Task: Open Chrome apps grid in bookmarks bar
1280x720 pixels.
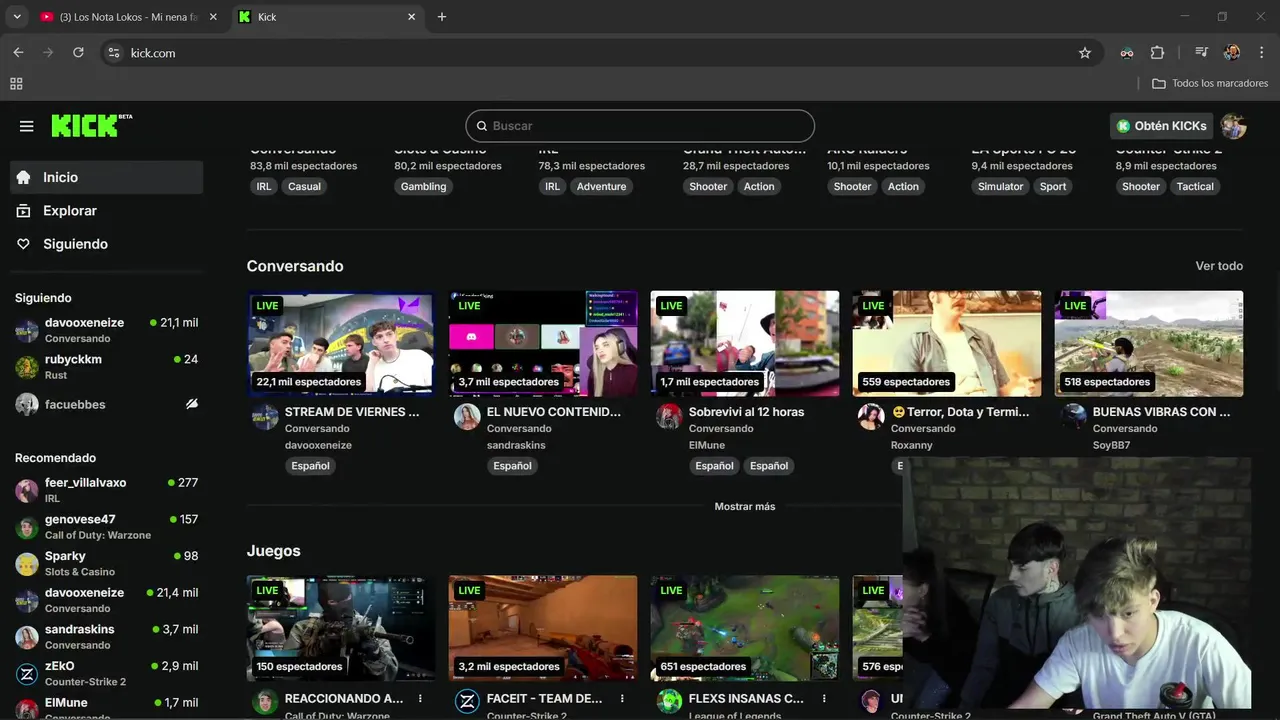Action: (x=16, y=84)
